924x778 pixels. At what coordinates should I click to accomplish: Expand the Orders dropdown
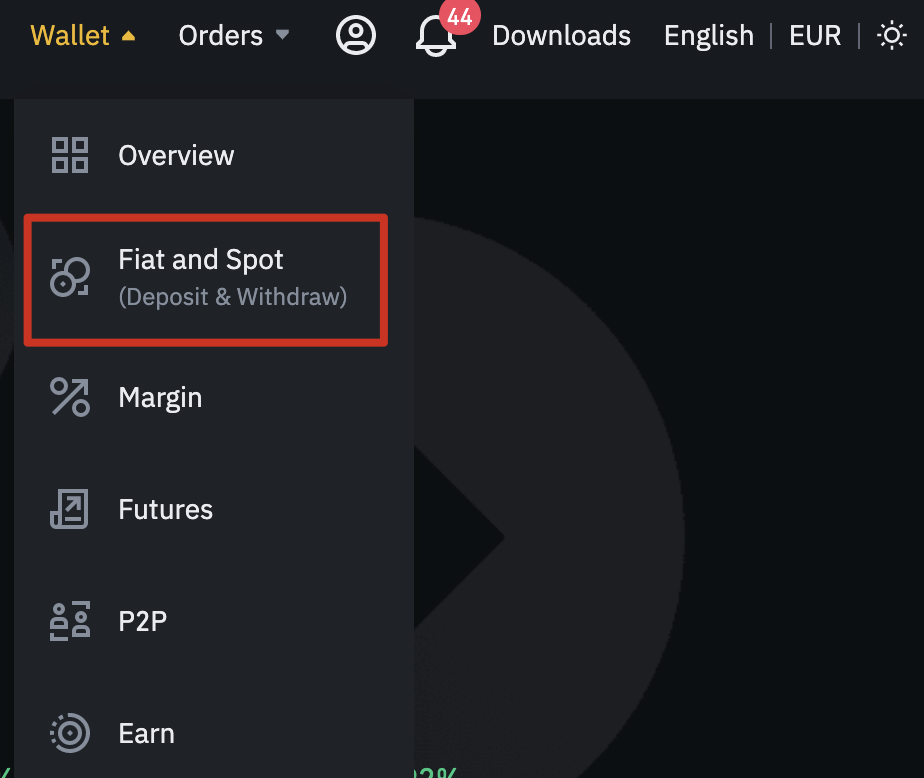coord(220,36)
